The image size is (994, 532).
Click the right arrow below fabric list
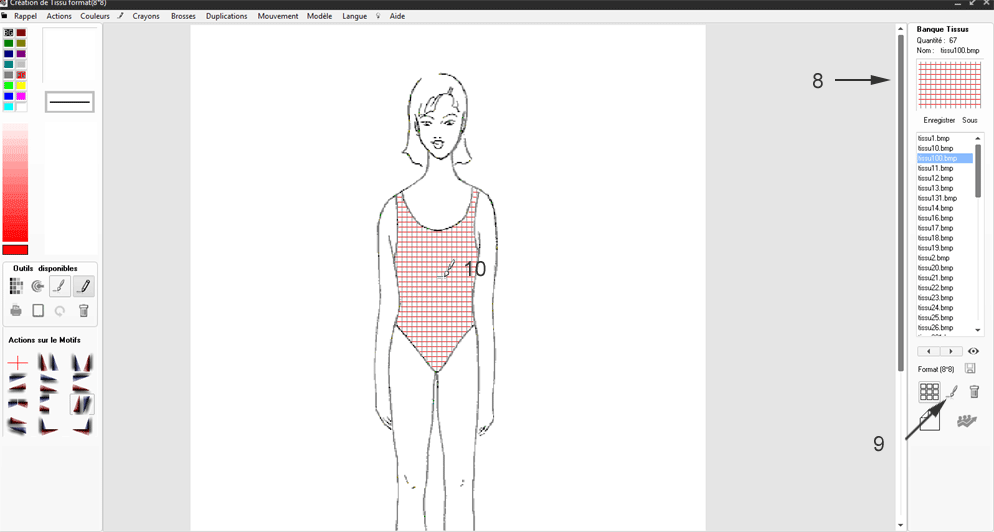click(x=950, y=352)
